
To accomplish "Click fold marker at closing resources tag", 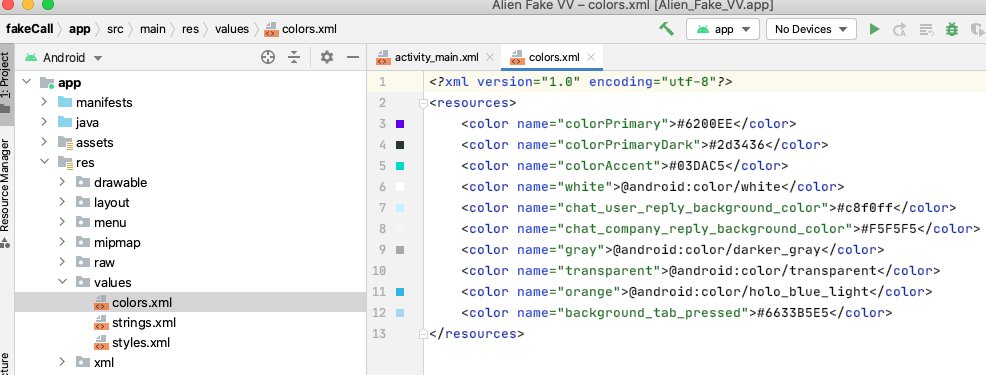I will [424, 333].
